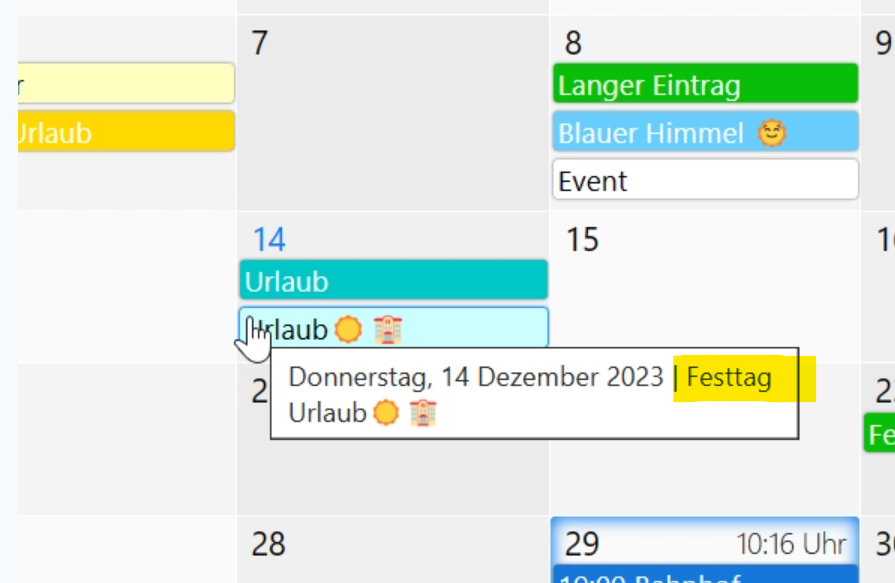Click the 10:16 Uhr time on day 29
895x583 pixels.
coord(792,544)
